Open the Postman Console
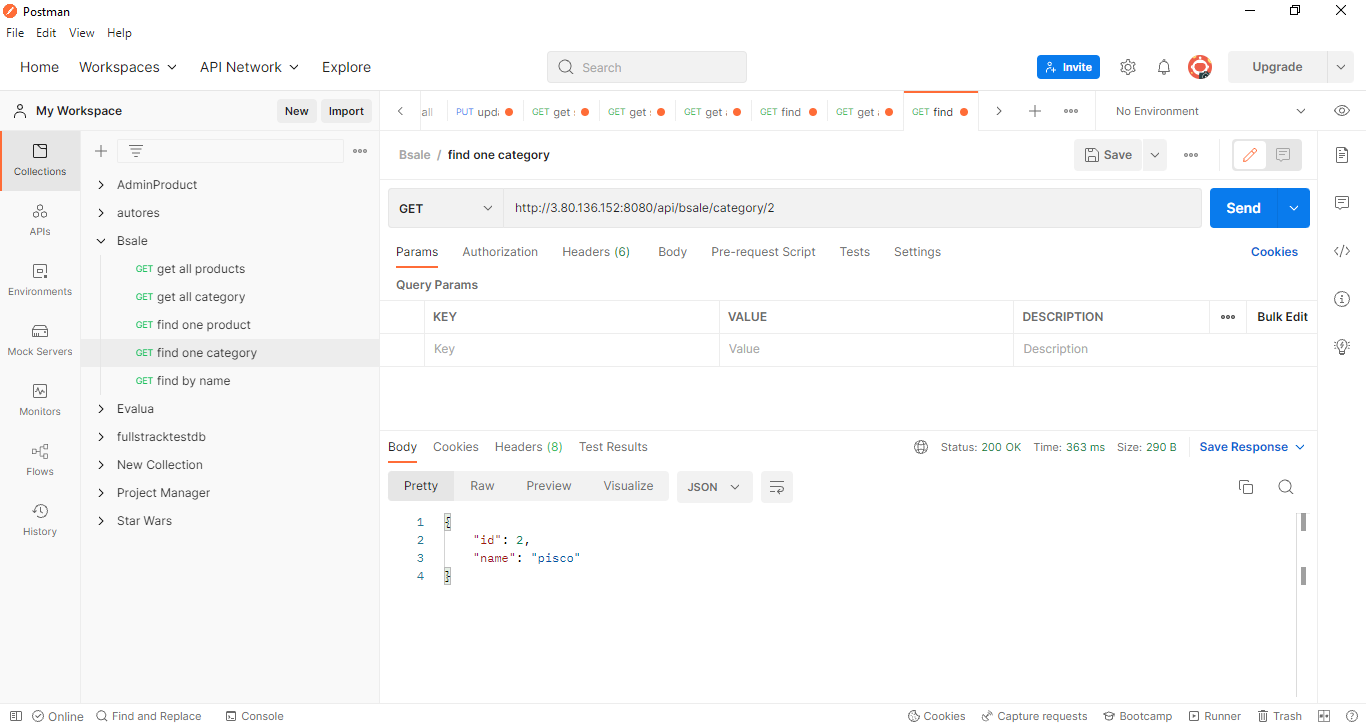1366x727 pixels. [254, 716]
